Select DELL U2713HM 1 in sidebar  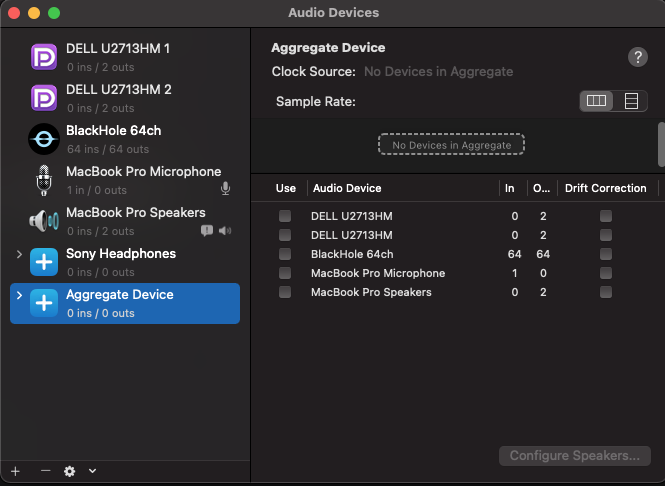pyautogui.click(x=125, y=57)
